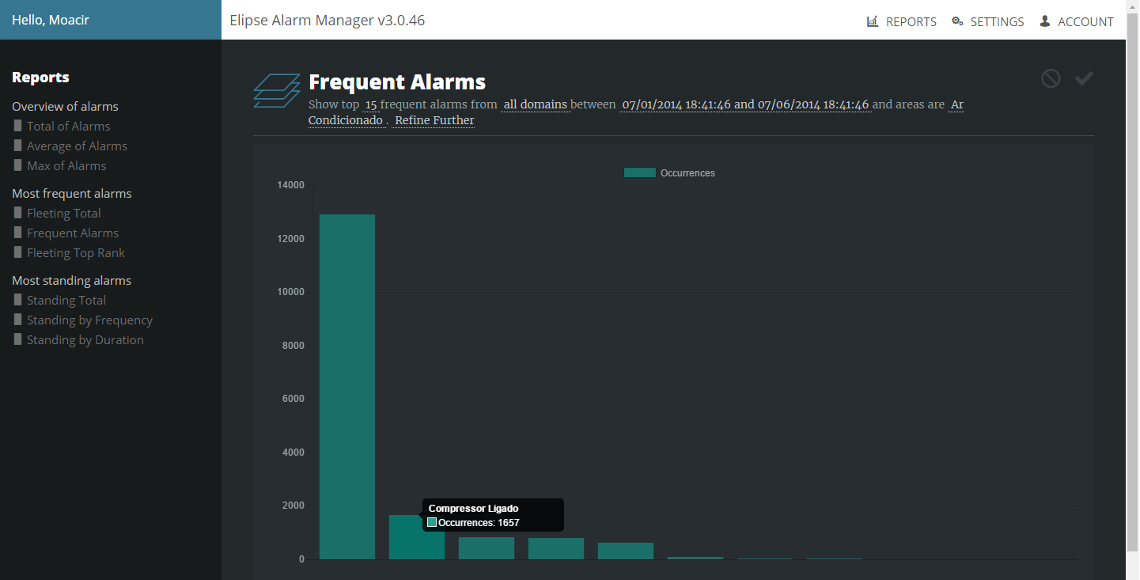Click the cancel circle icon near title
Screen dimensions: 1140x580
1050,78
